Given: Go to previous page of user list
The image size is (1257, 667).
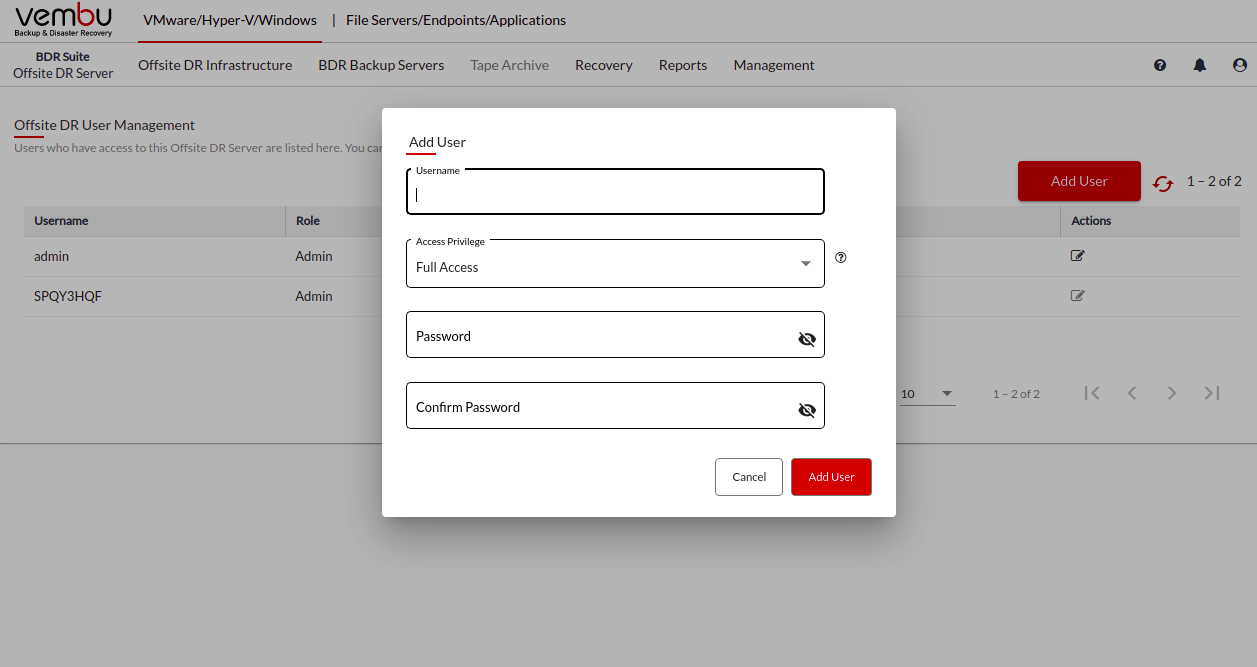Looking at the screenshot, I should pos(1132,393).
